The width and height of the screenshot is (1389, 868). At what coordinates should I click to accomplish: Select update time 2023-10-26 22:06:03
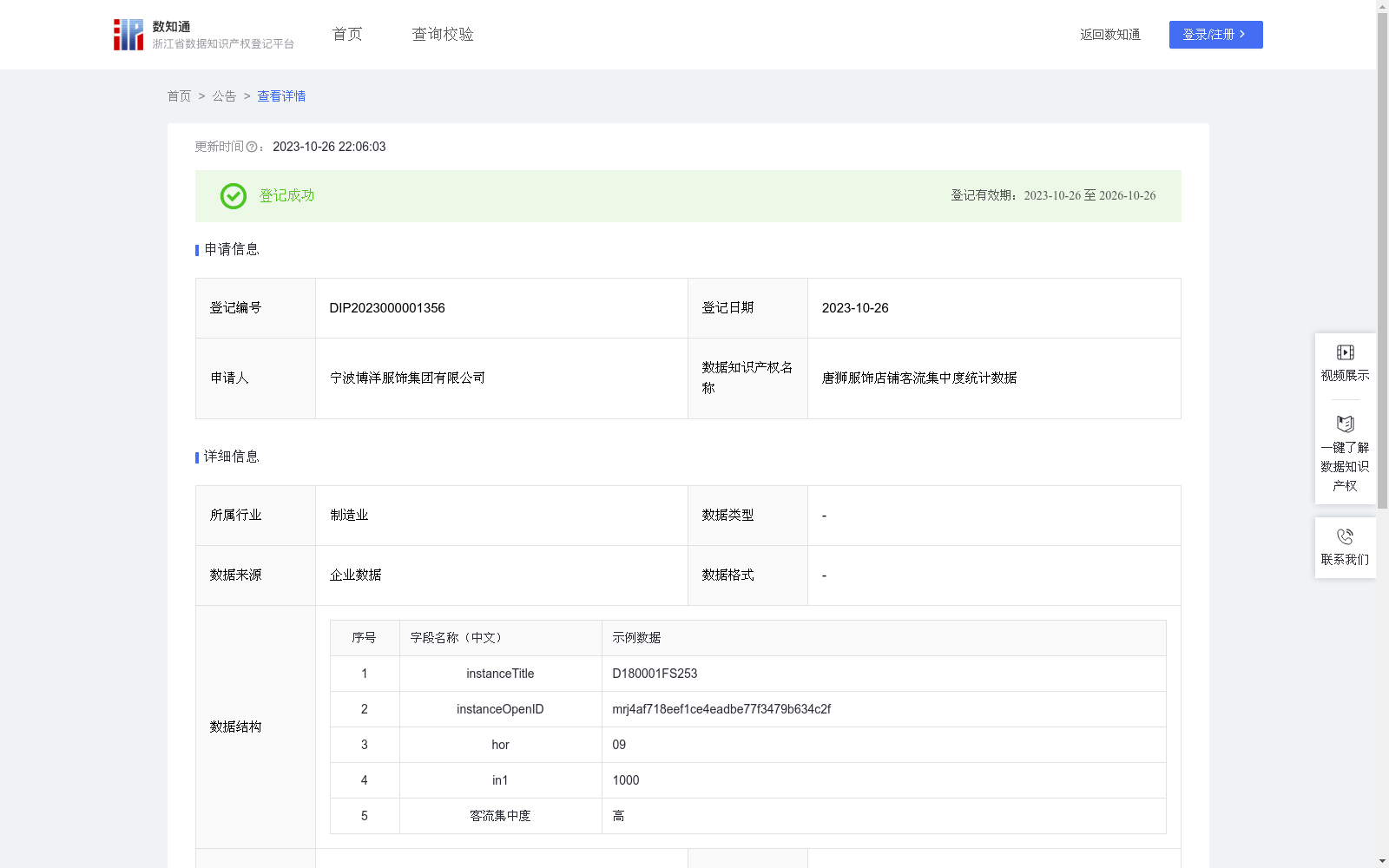(329, 147)
